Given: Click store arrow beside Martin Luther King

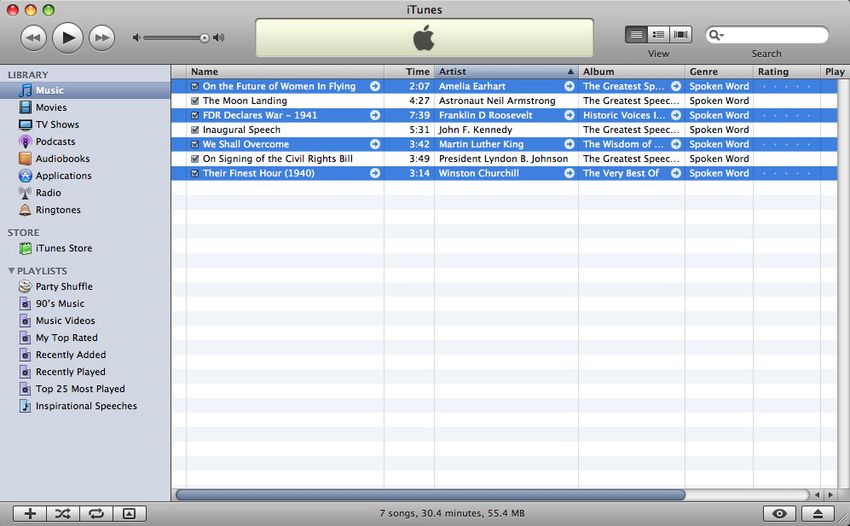Looking at the screenshot, I should pyautogui.click(x=569, y=144).
